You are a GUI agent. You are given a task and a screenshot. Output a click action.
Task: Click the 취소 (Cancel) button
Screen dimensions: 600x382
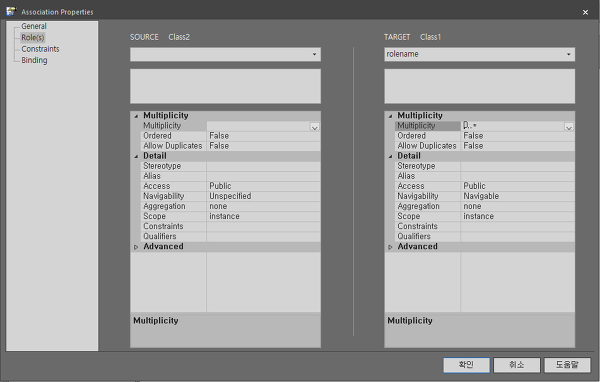point(517,365)
